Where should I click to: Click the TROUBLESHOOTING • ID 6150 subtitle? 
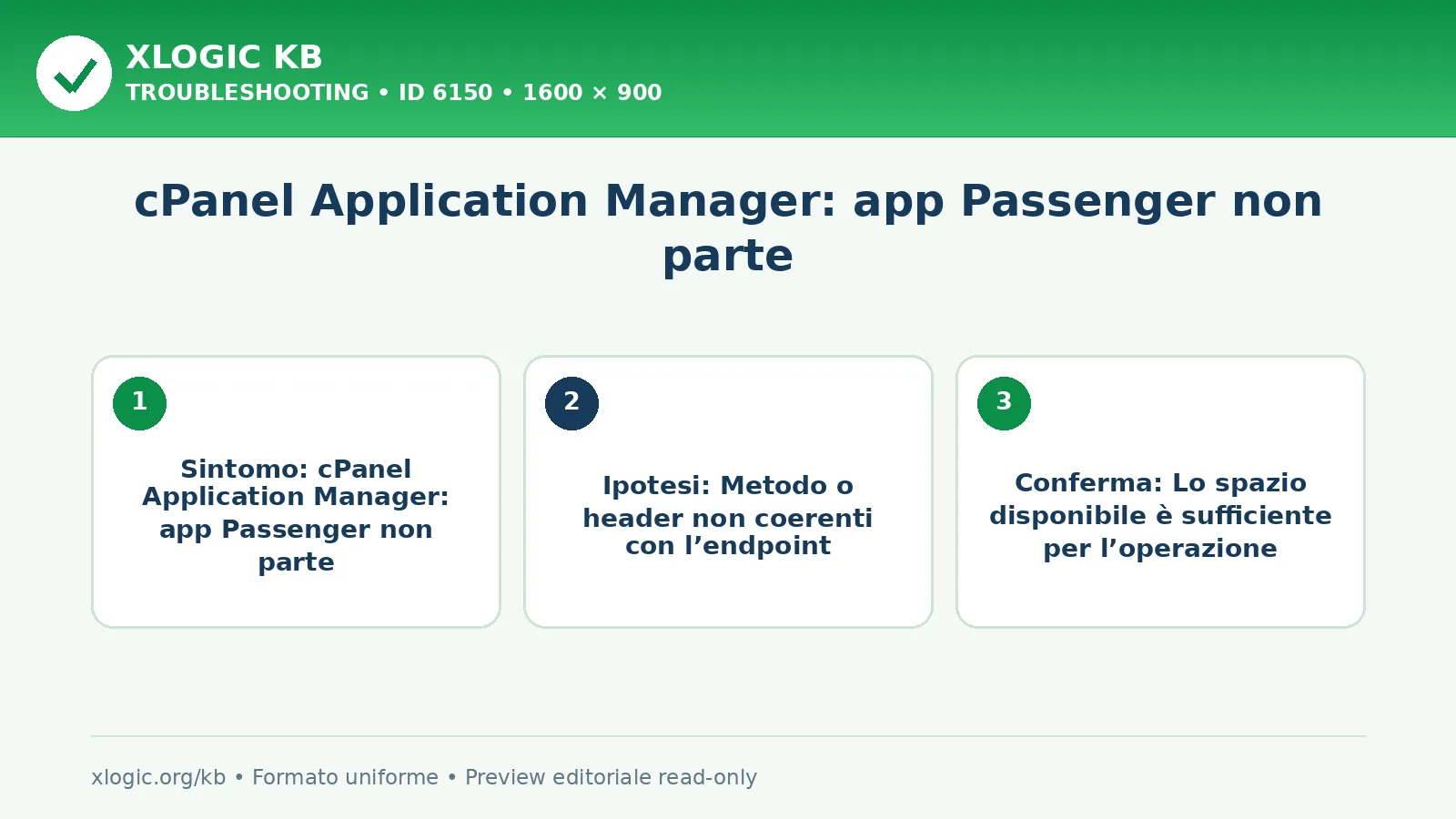click(393, 93)
